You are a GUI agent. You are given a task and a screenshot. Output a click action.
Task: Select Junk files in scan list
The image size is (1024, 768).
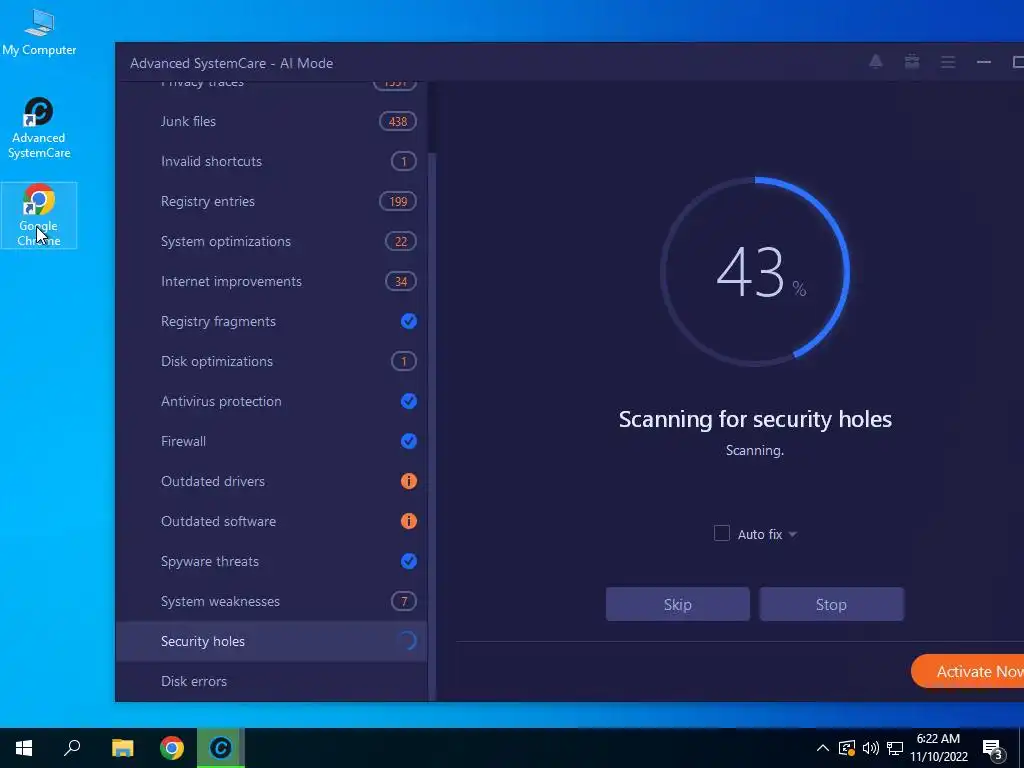click(272, 121)
